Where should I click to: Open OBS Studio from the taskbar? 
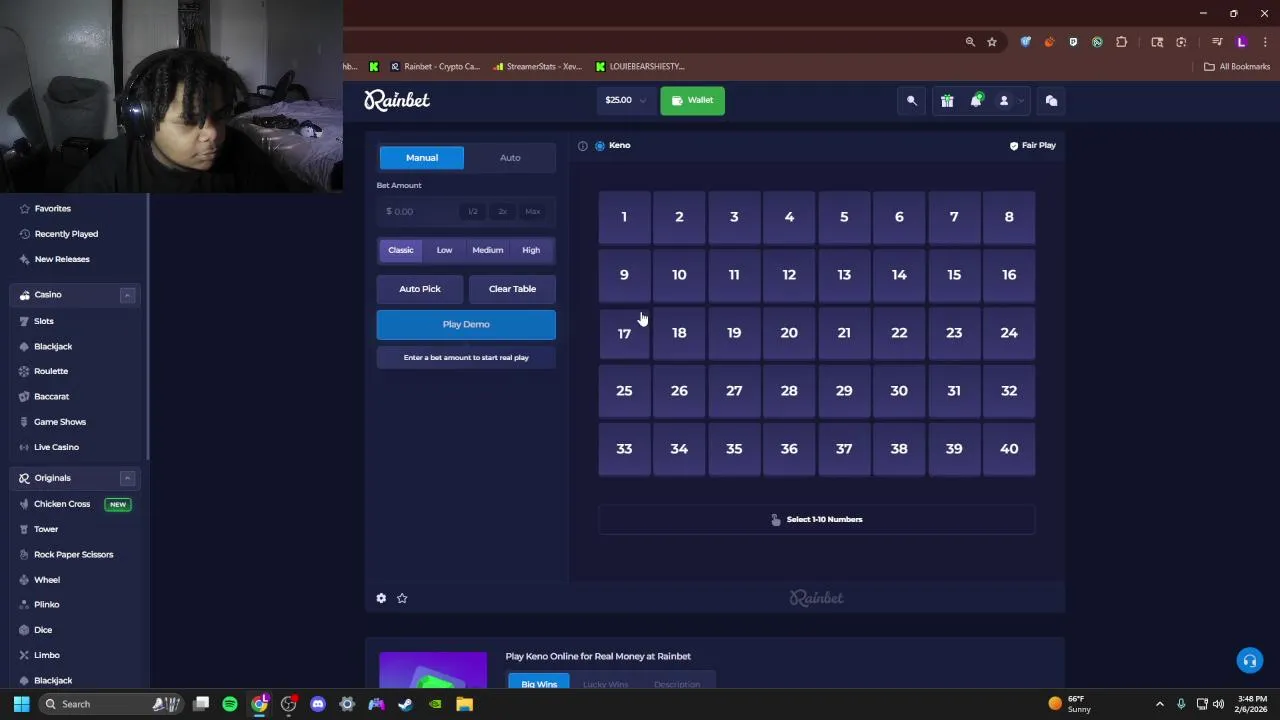(x=288, y=704)
